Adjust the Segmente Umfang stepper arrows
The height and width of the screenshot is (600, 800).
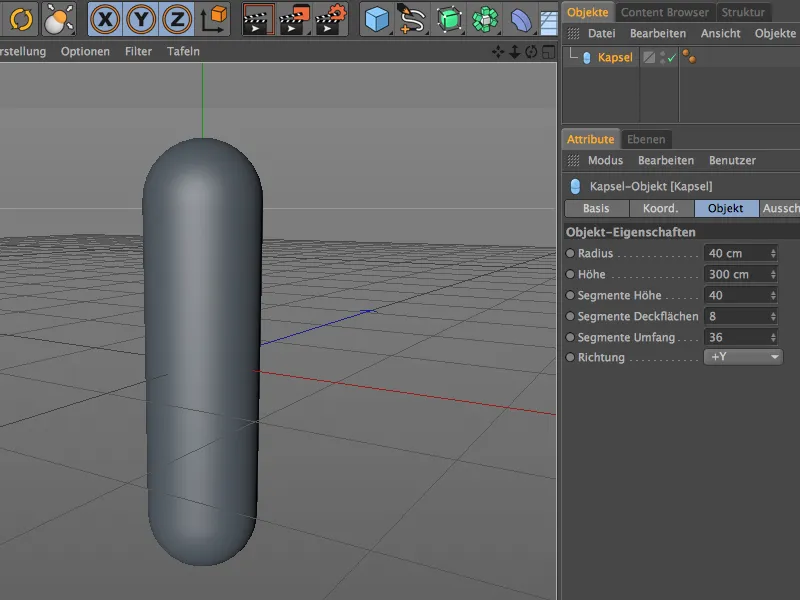(773, 337)
